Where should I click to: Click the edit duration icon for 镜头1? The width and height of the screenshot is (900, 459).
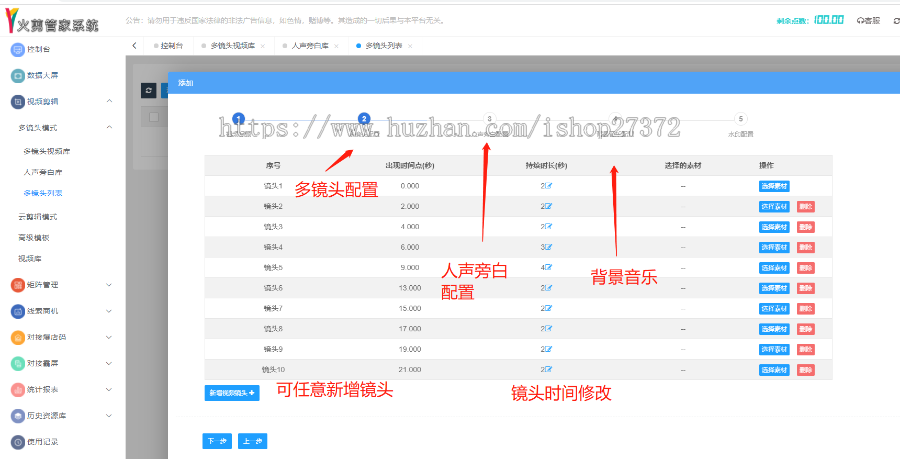point(548,186)
